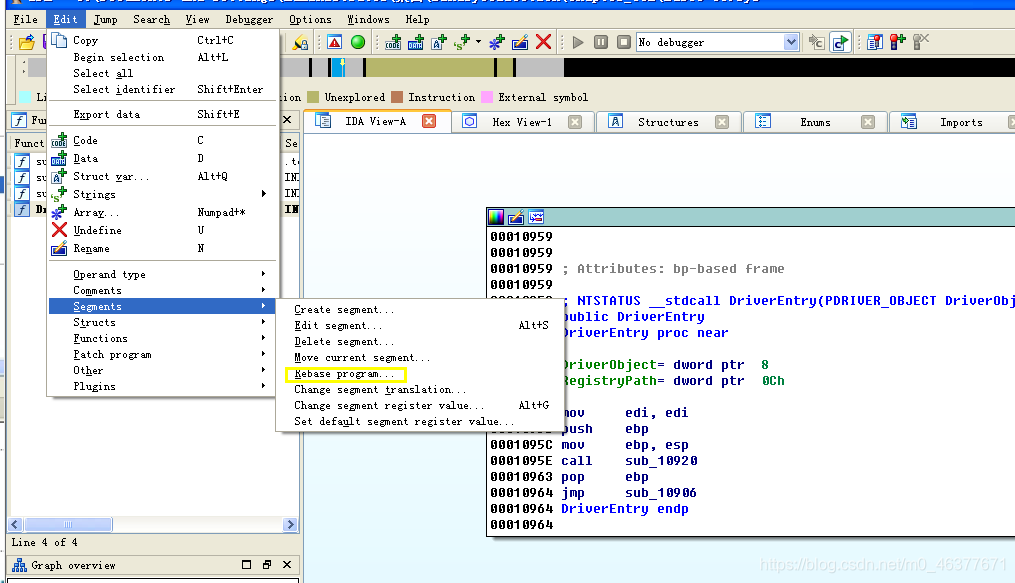Screen dimensions: 1015x583
Task: Click the open file folder icon
Action: point(27,43)
